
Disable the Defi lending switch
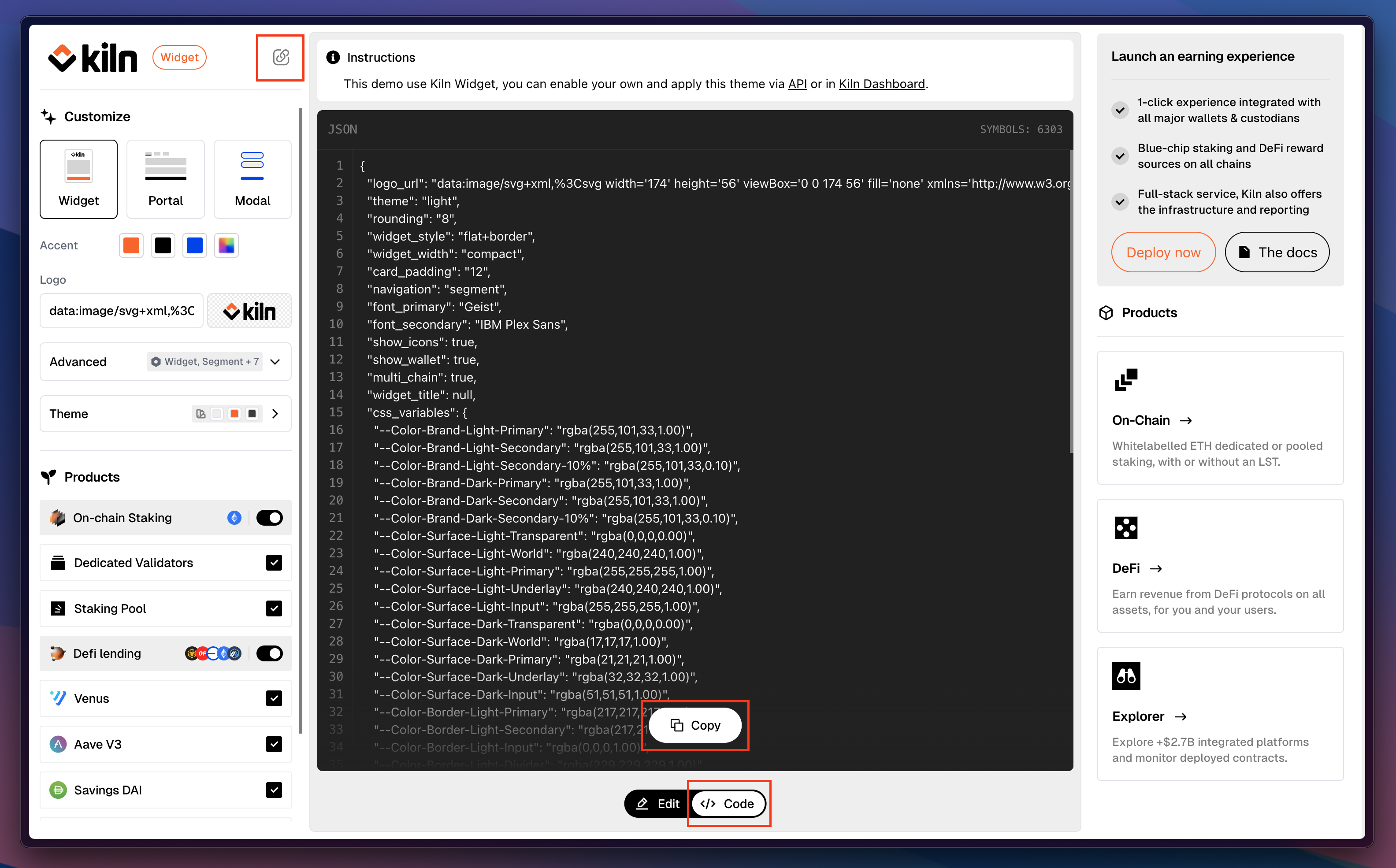pyautogui.click(x=269, y=653)
